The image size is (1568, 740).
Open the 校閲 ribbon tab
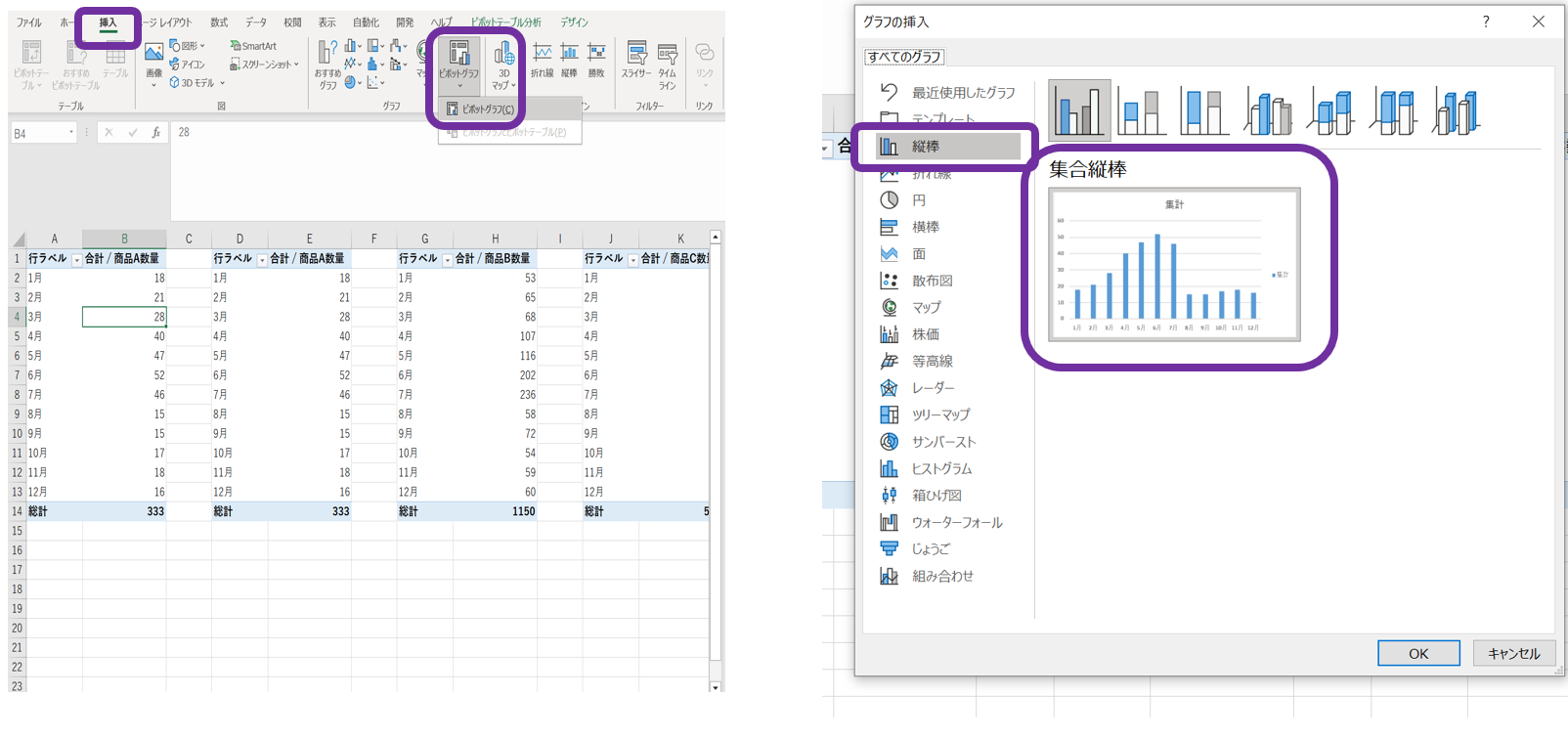[292, 22]
